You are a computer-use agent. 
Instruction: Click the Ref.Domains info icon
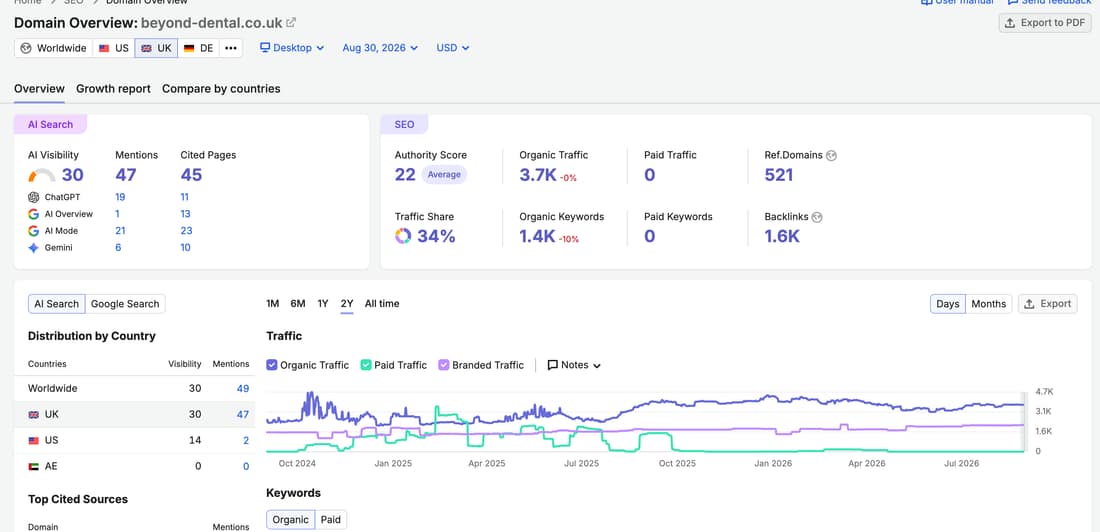(831, 155)
